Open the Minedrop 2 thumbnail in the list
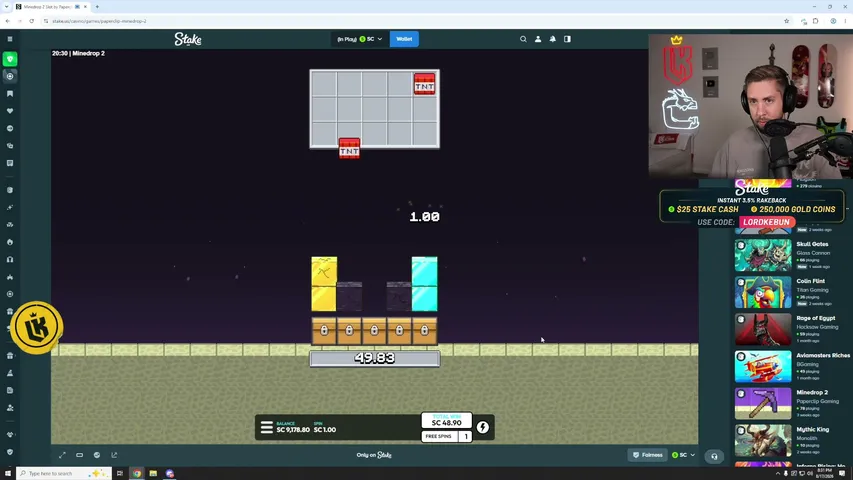853x480 pixels. [763, 403]
